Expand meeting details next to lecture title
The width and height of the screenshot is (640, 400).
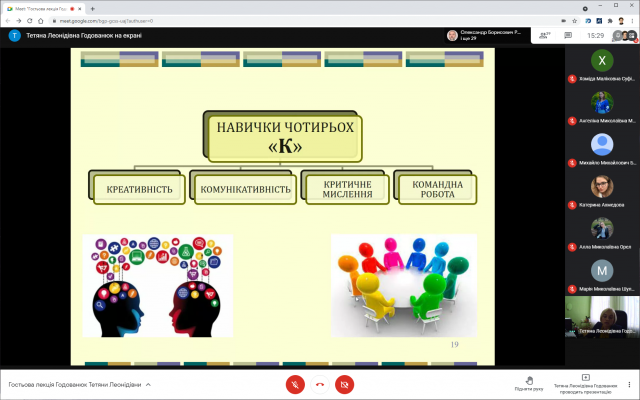(149, 384)
